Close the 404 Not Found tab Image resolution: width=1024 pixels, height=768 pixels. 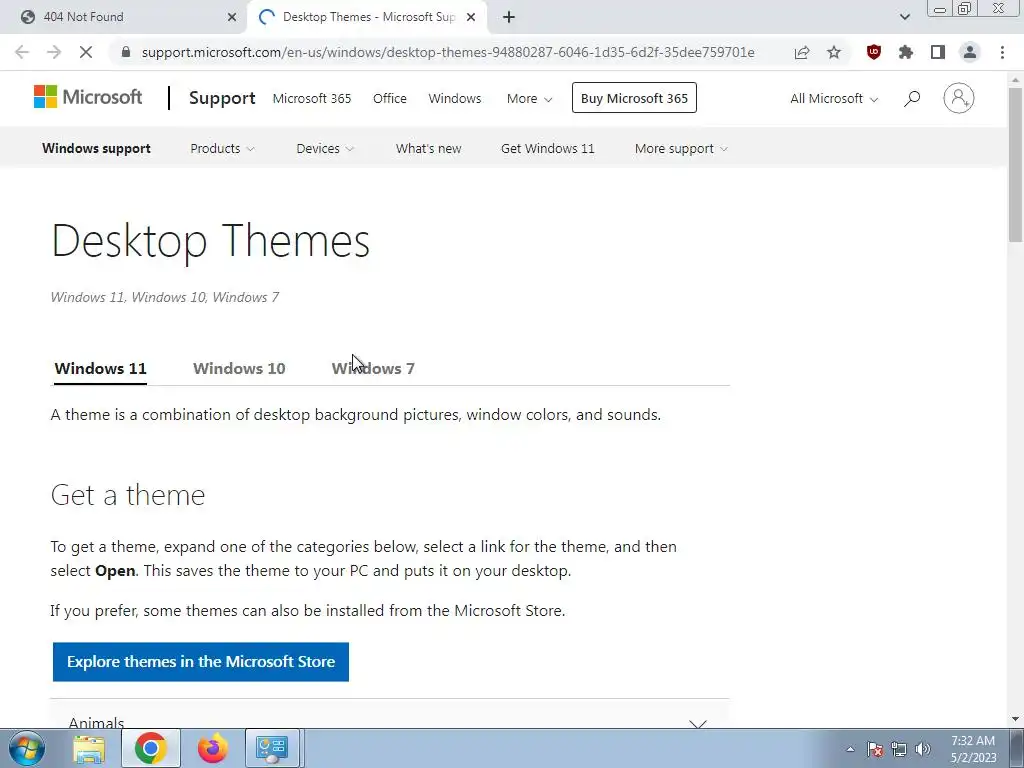pos(232,17)
